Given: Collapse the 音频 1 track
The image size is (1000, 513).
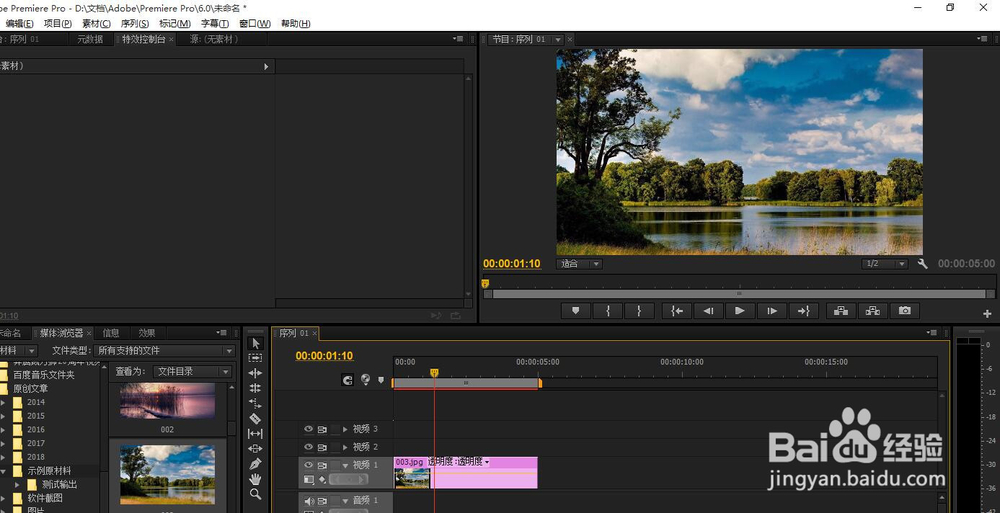Looking at the screenshot, I should (346, 501).
